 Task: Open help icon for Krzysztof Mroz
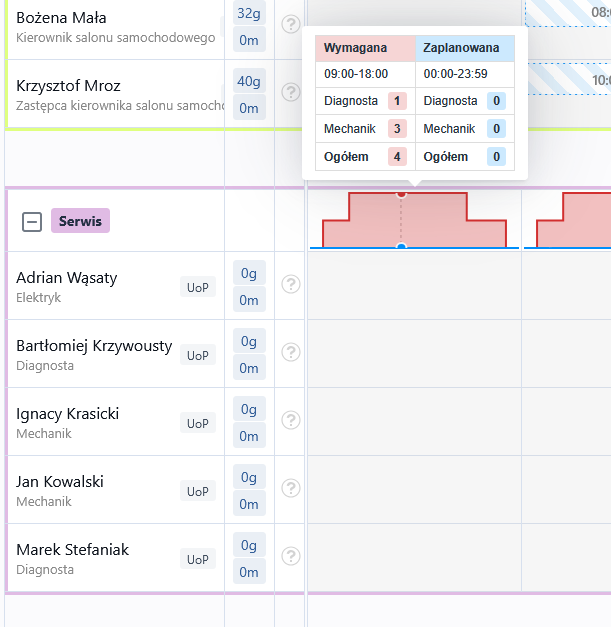click(x=291, y=92)
